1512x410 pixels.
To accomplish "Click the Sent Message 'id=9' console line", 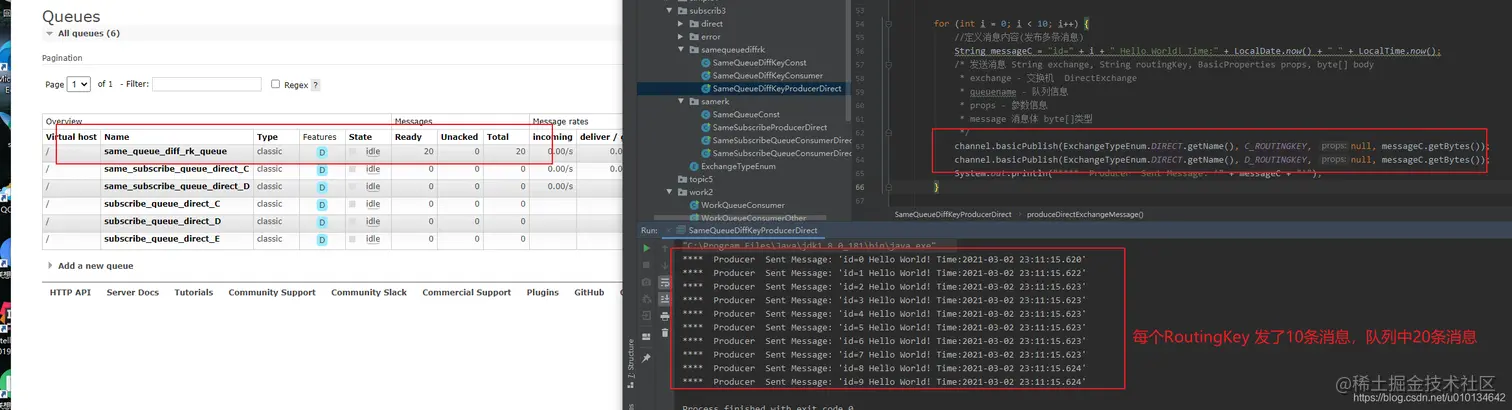I will [883, 382].
